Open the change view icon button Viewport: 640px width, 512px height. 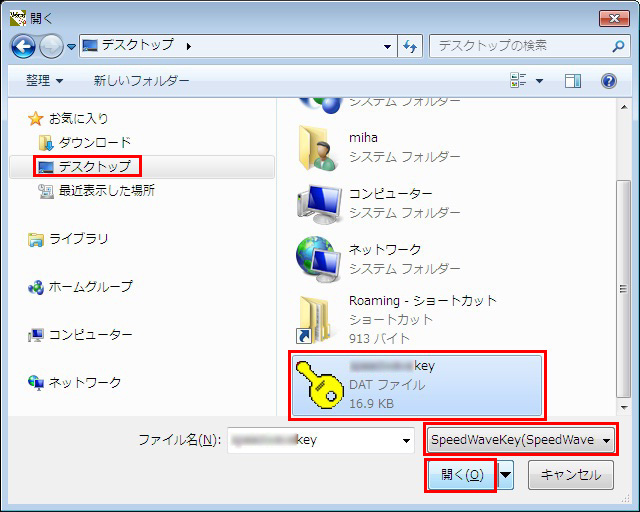click(x=519, y=81)
